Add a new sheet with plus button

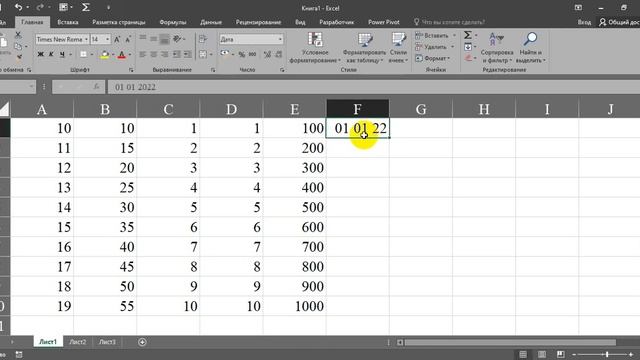tap(142, 342)
